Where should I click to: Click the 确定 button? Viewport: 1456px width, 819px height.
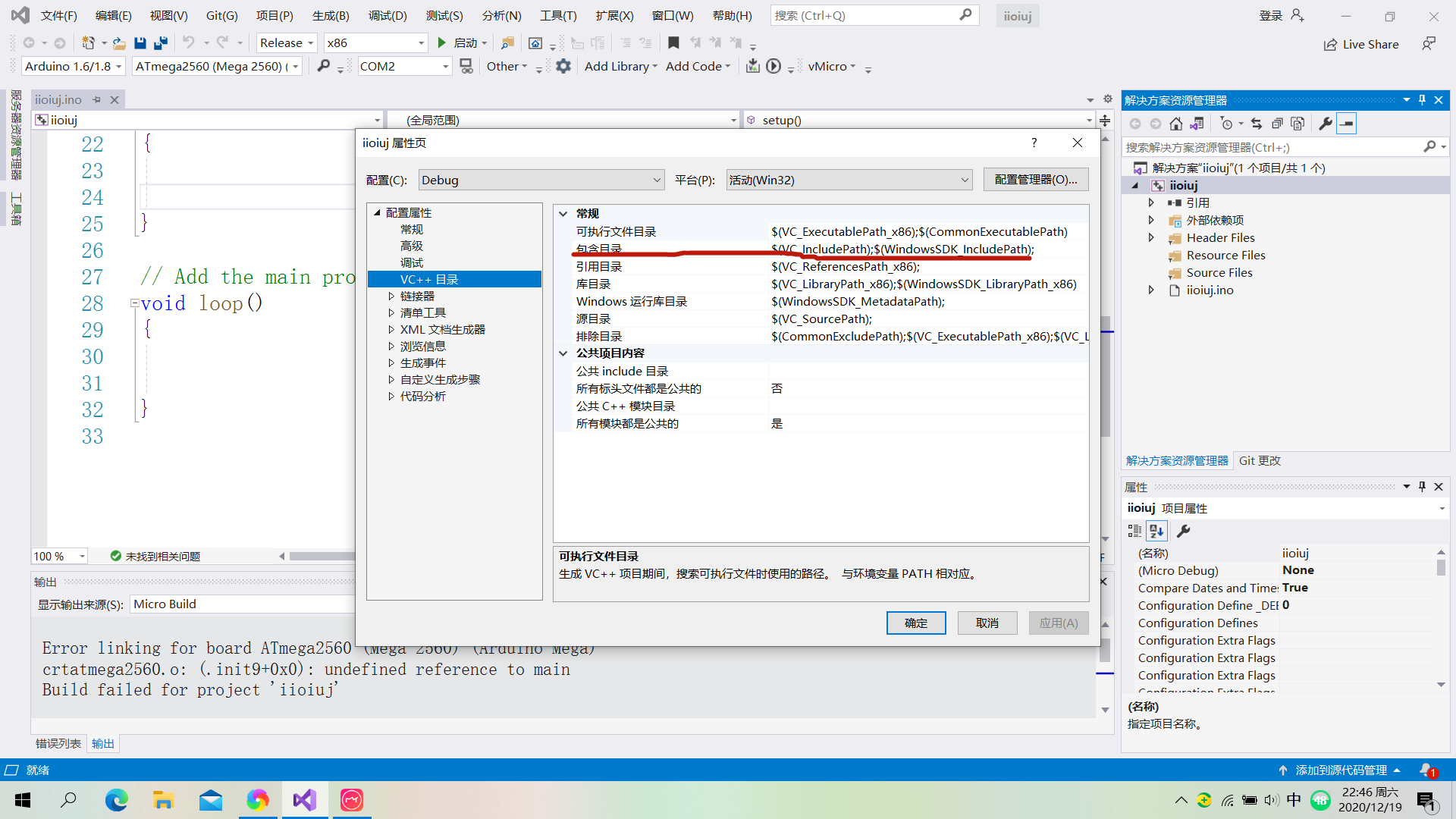[x=915, y=623]
